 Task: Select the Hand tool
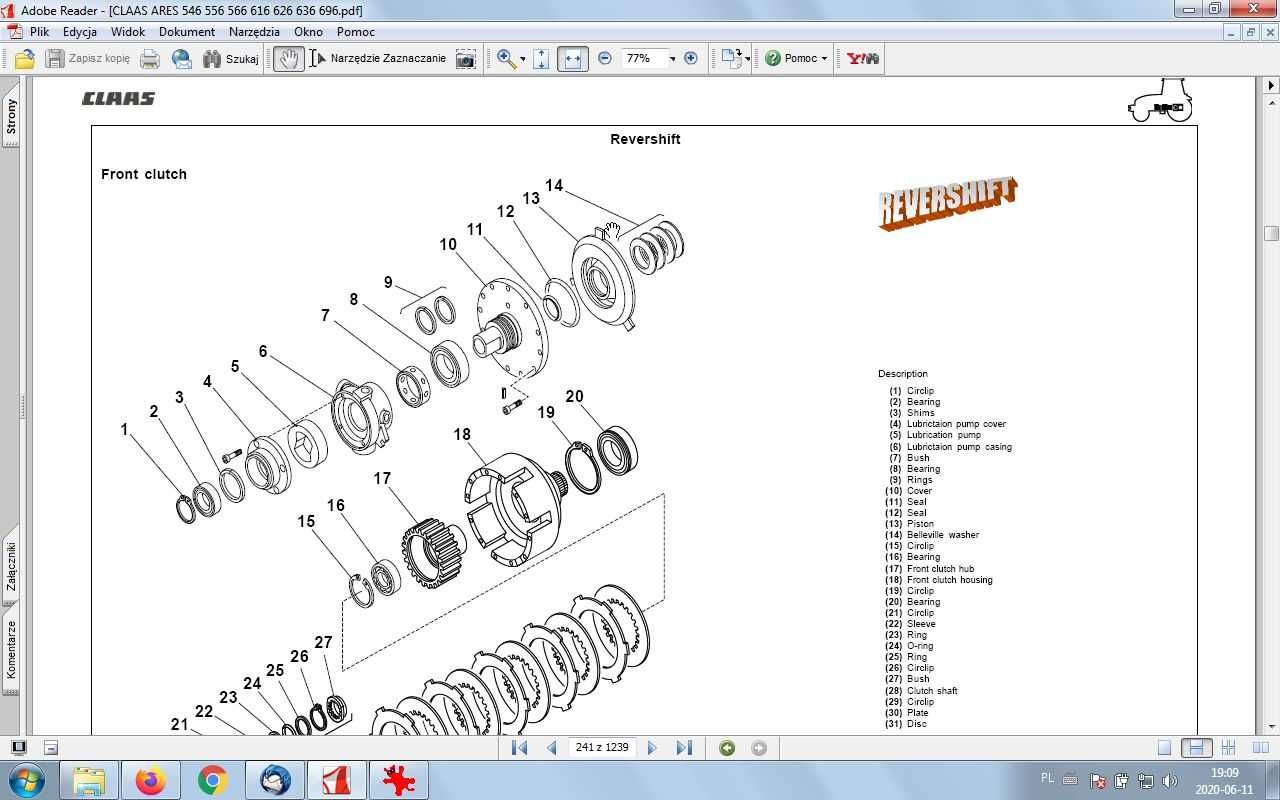(289, 59)
